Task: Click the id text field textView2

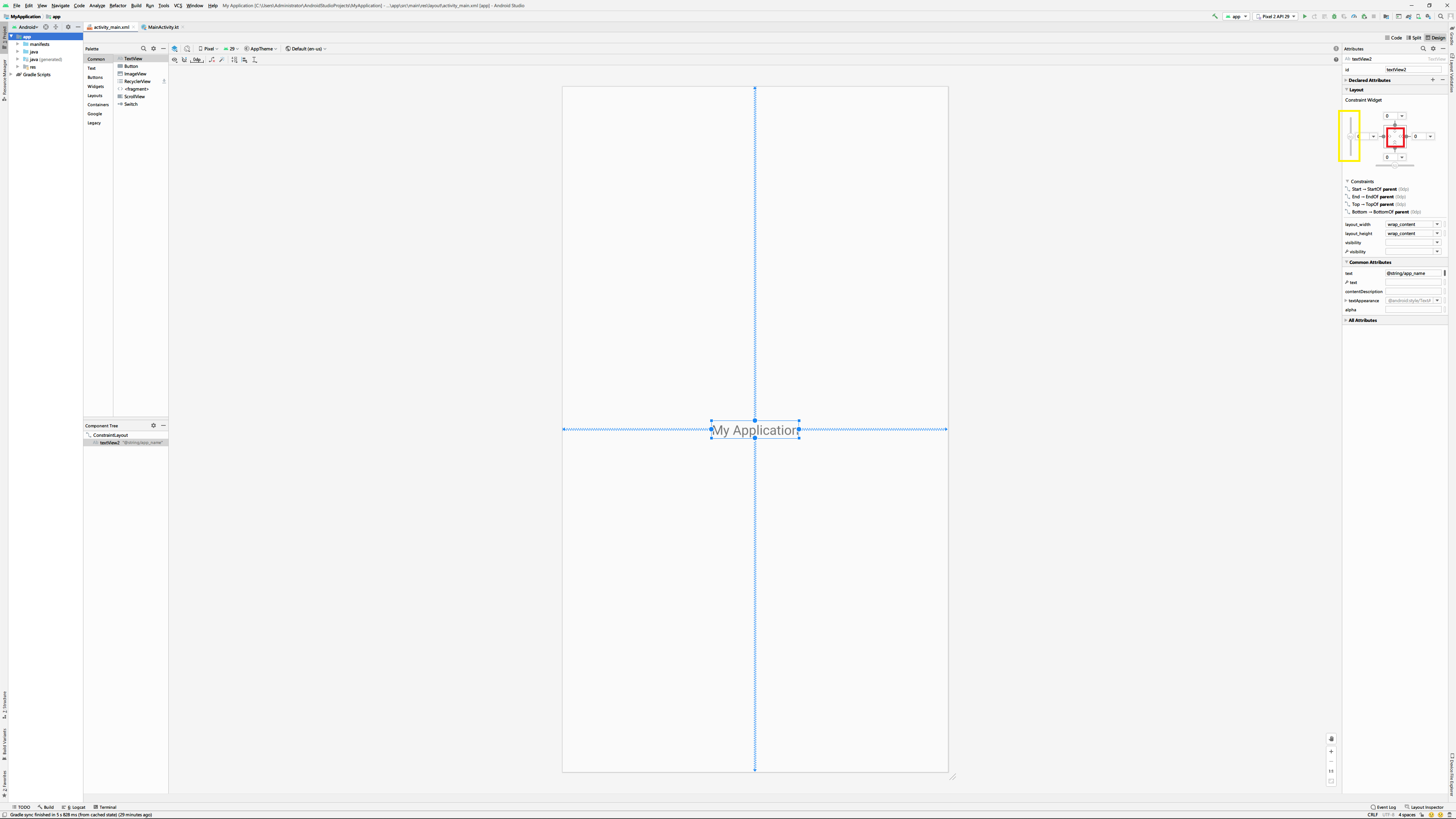Action: (1412, 69)
